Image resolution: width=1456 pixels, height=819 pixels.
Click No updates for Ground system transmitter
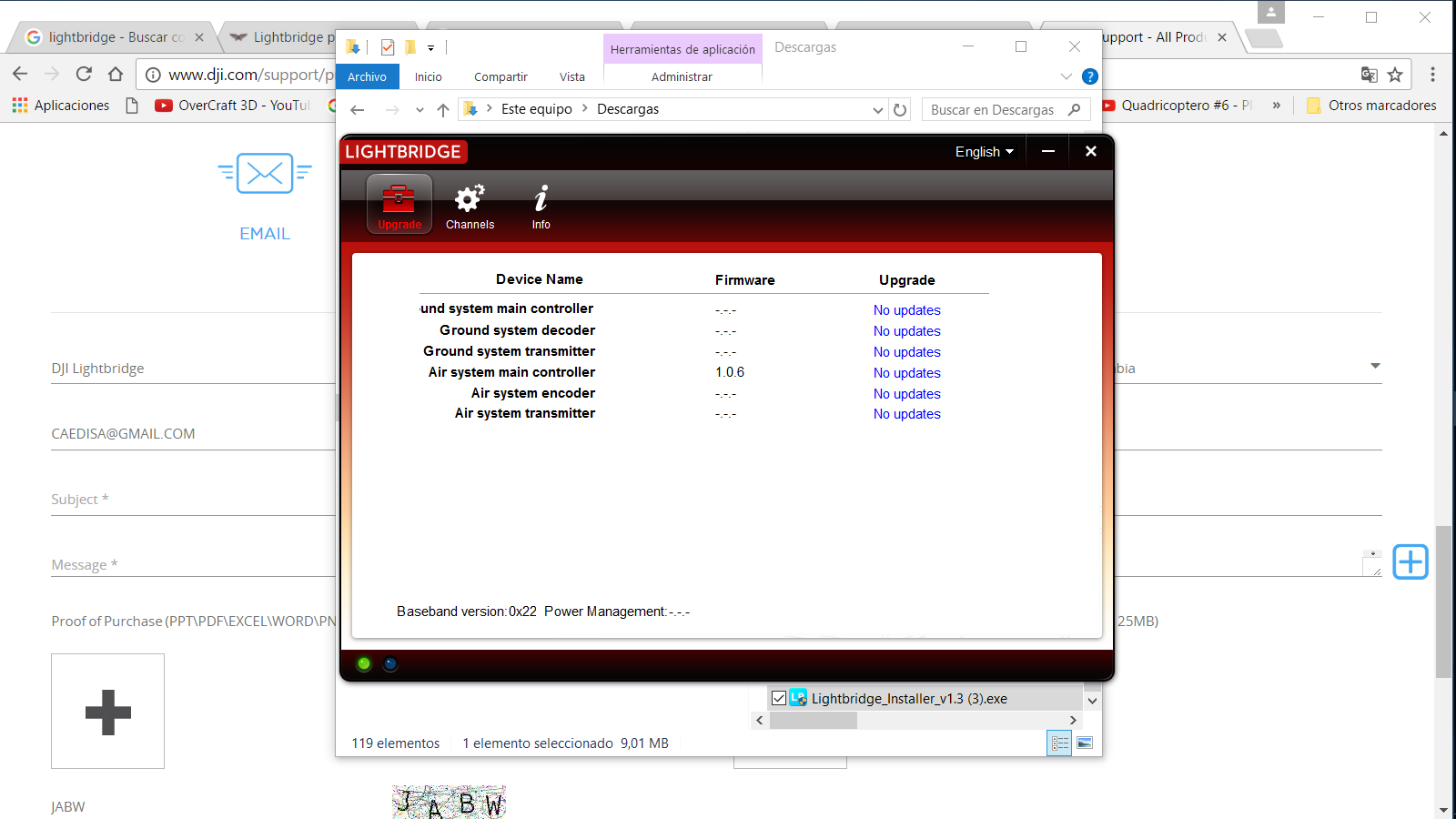(906, 352)
